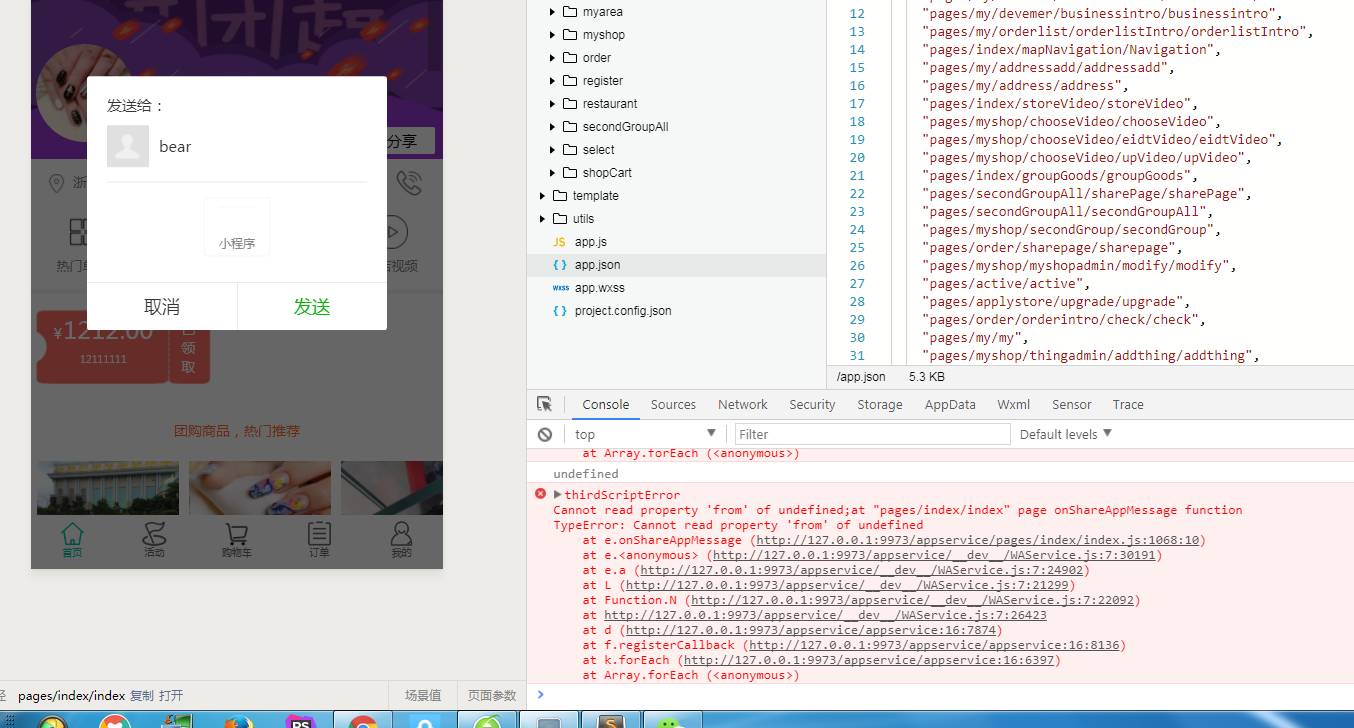Open Firefox from the taskbar
This screenshot has height=728, width=1354.
pos(237,722)
